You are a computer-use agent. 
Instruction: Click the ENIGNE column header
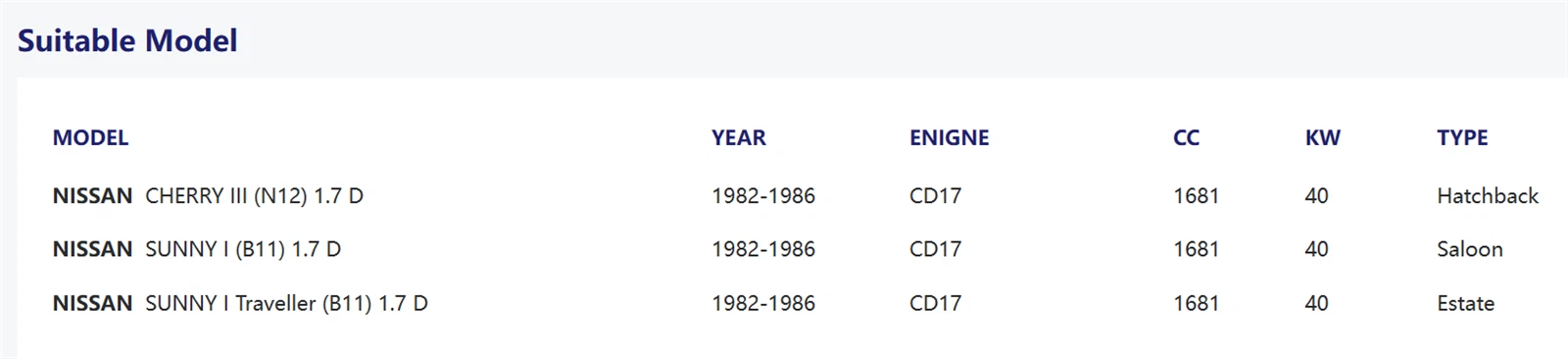949,137
